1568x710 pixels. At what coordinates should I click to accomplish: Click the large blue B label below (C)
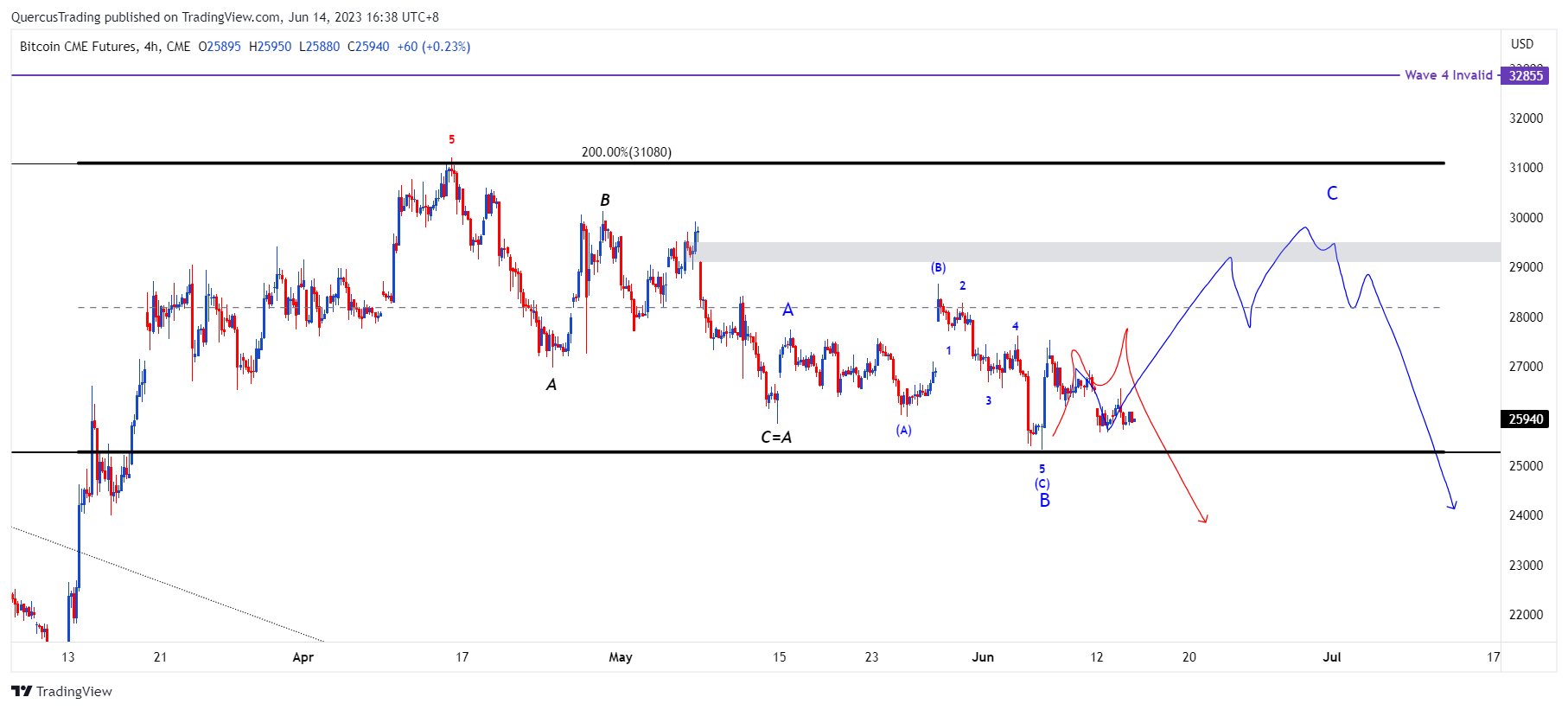point(1044,501)
